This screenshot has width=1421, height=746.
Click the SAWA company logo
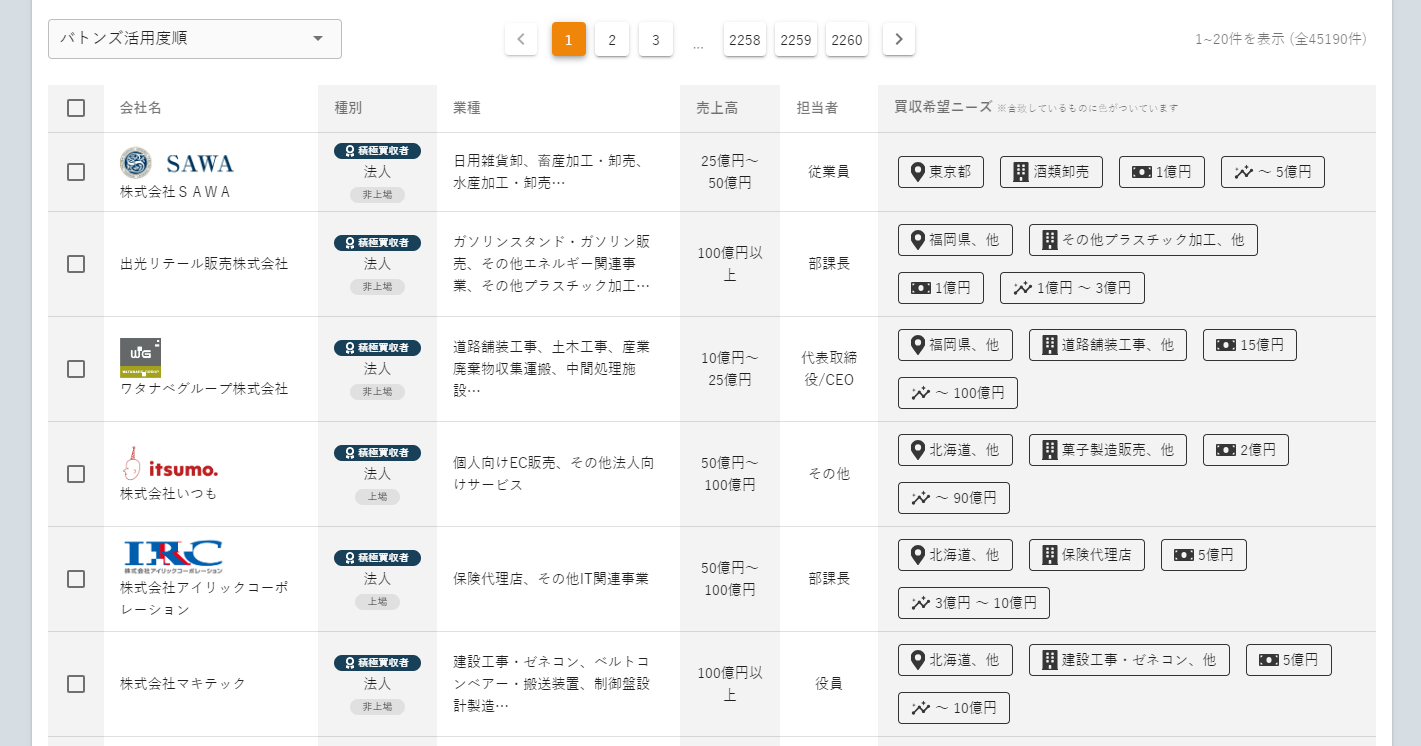click(177, 163)
